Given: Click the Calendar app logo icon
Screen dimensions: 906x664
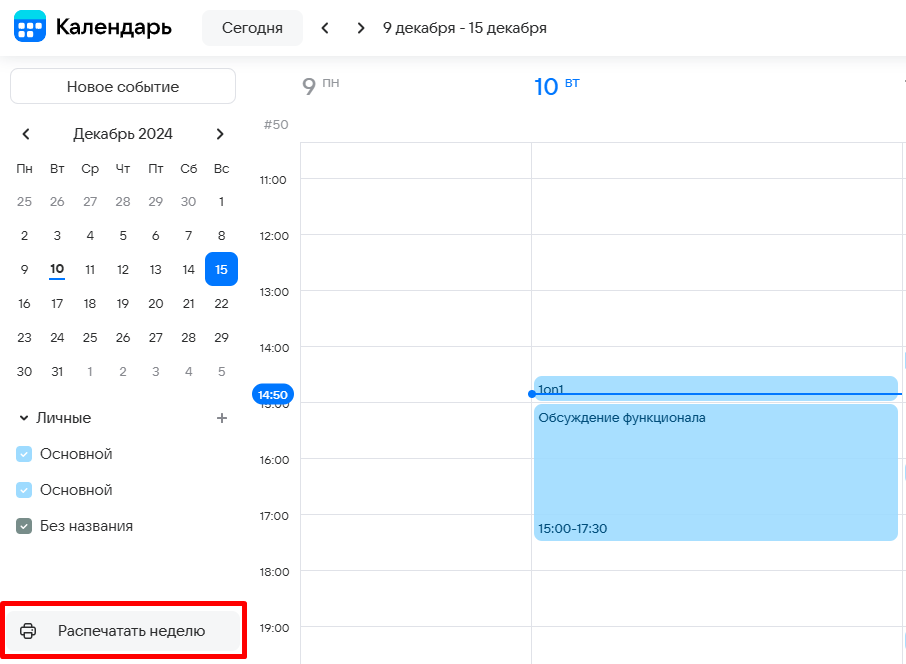Looking at the screenshot, I should click(30, 27).
